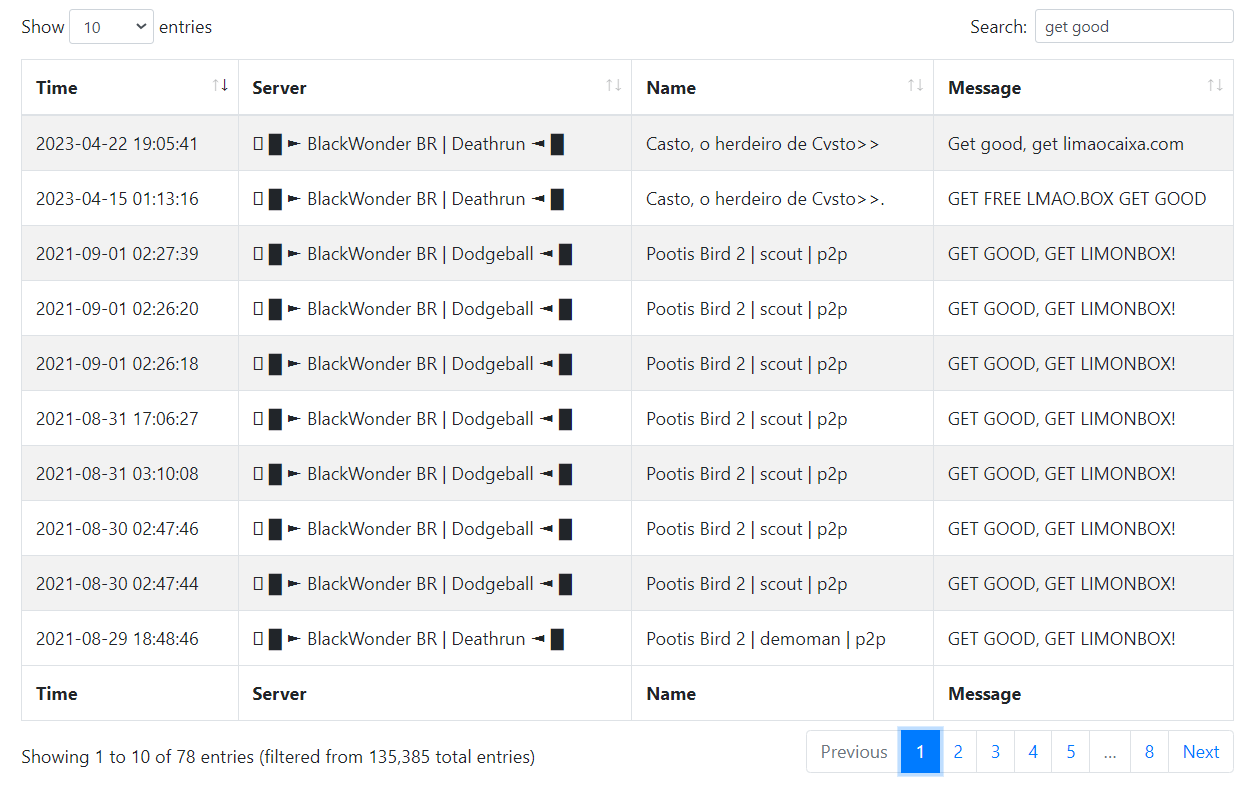1244x786 pixels.
Task: Click the Previous page button
Action: (854, 752)
